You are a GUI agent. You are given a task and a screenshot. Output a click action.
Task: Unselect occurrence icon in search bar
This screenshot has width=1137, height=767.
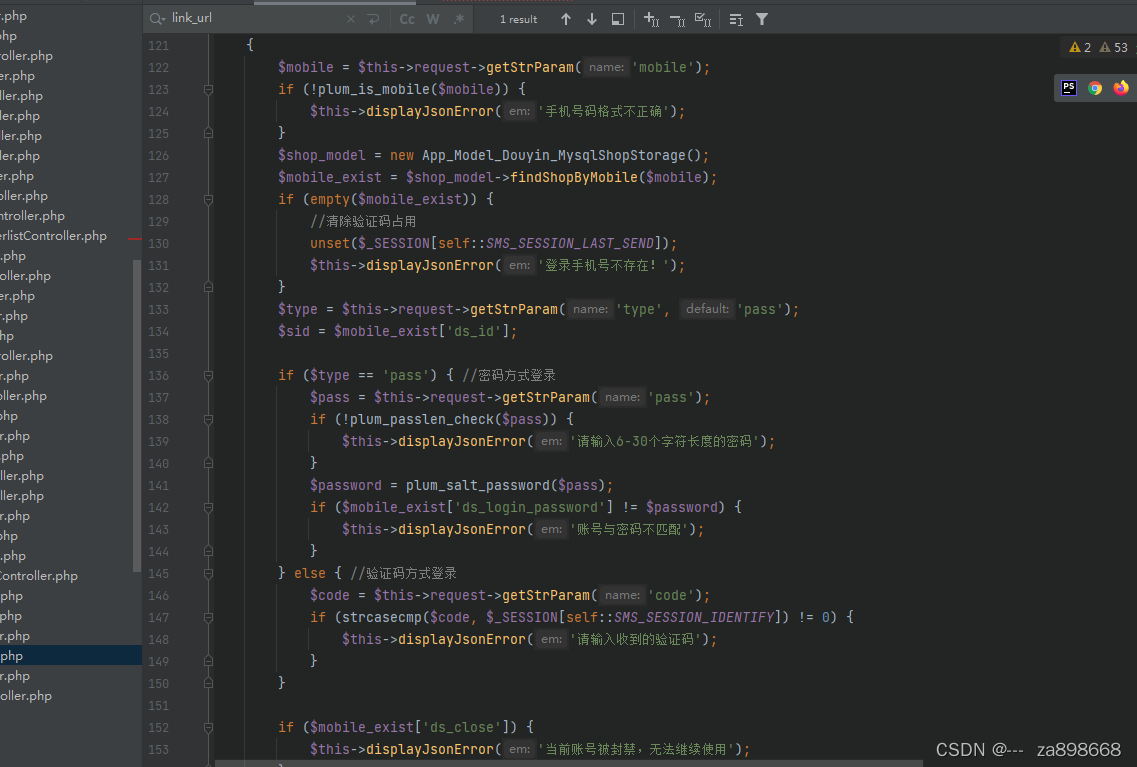[x=677, y=20]
